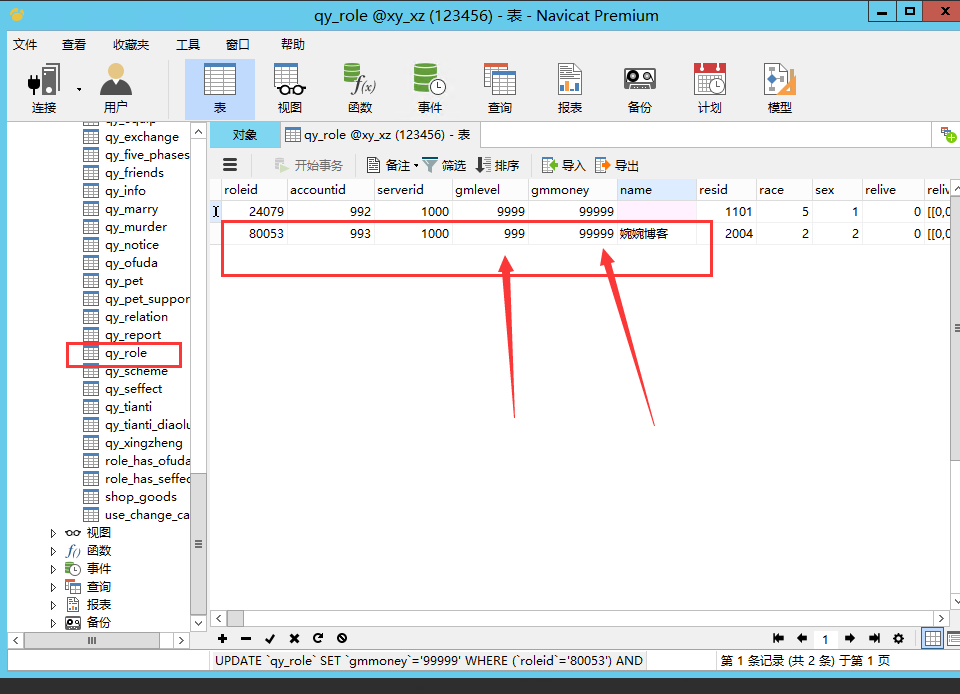
Task: Click the refresh icon in bottom bar
Action: click(318, 638)
